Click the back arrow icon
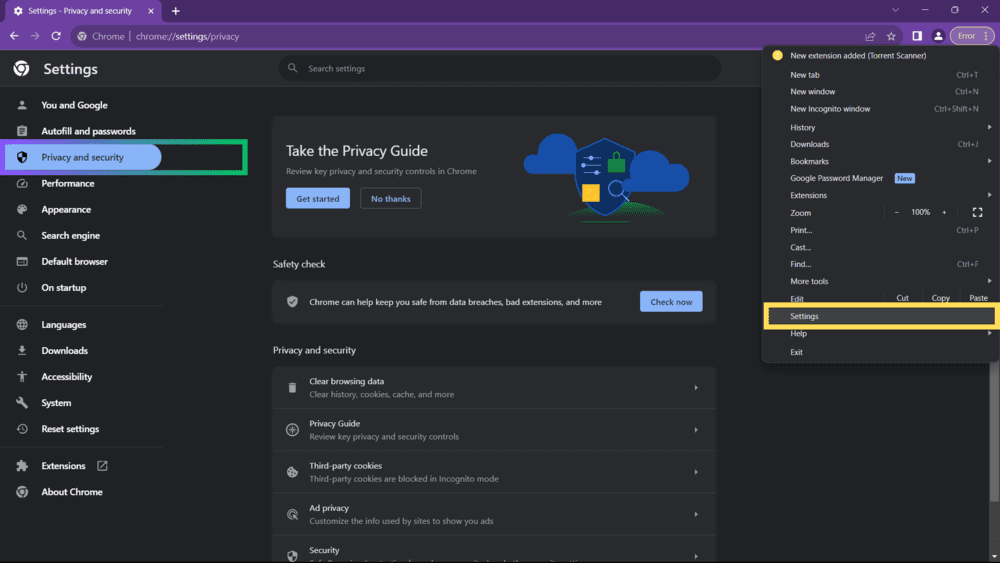 tap(14, 36)
